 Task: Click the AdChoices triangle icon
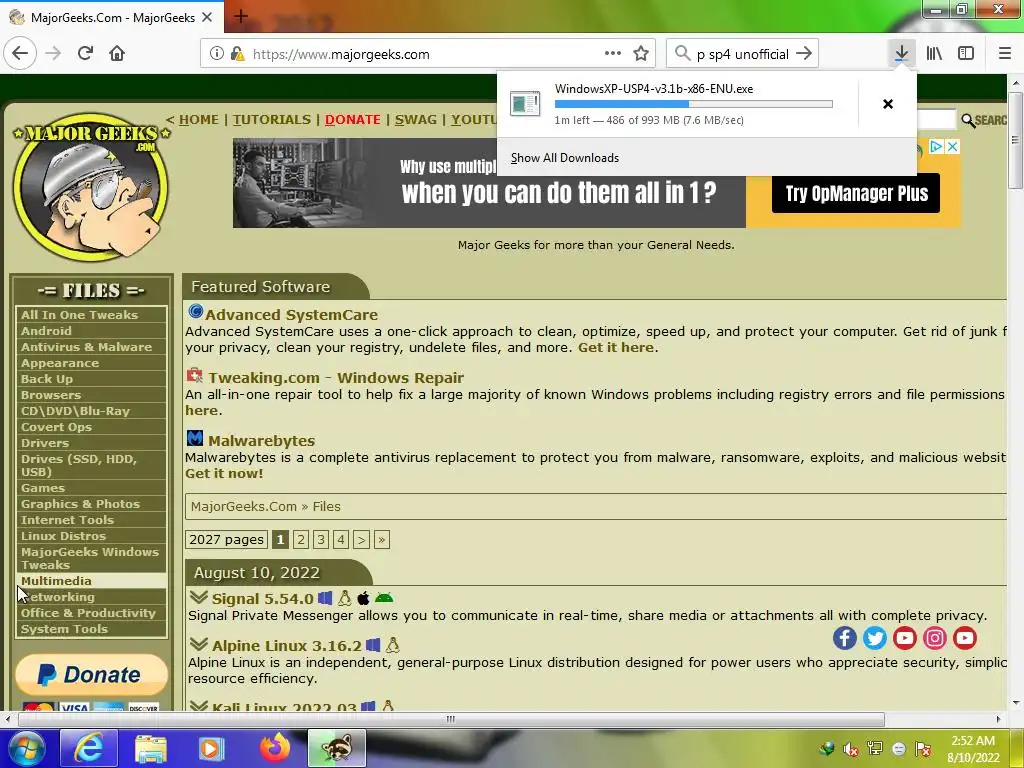936,147
